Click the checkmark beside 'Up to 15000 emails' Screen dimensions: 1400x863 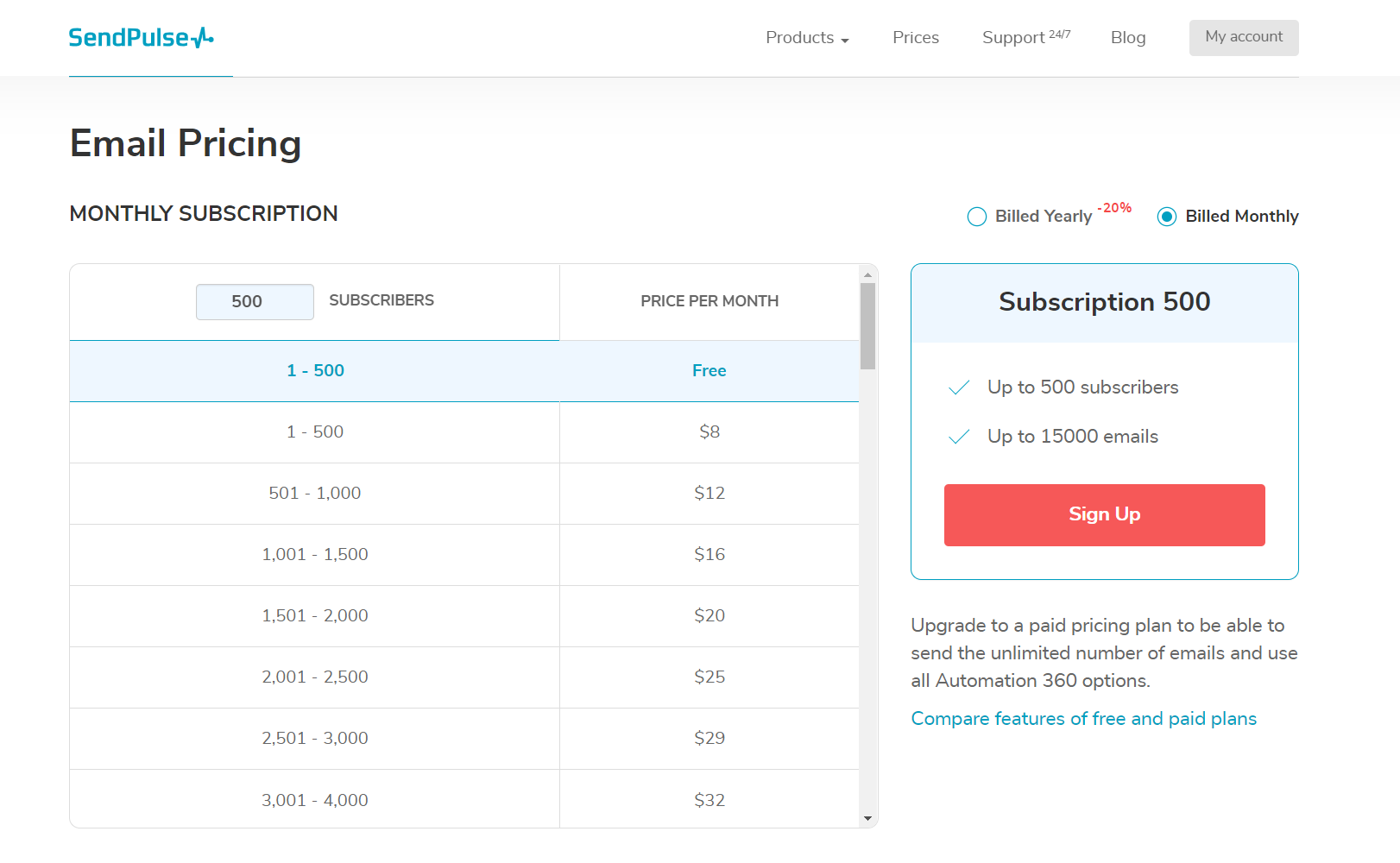(x=958, y=438)
